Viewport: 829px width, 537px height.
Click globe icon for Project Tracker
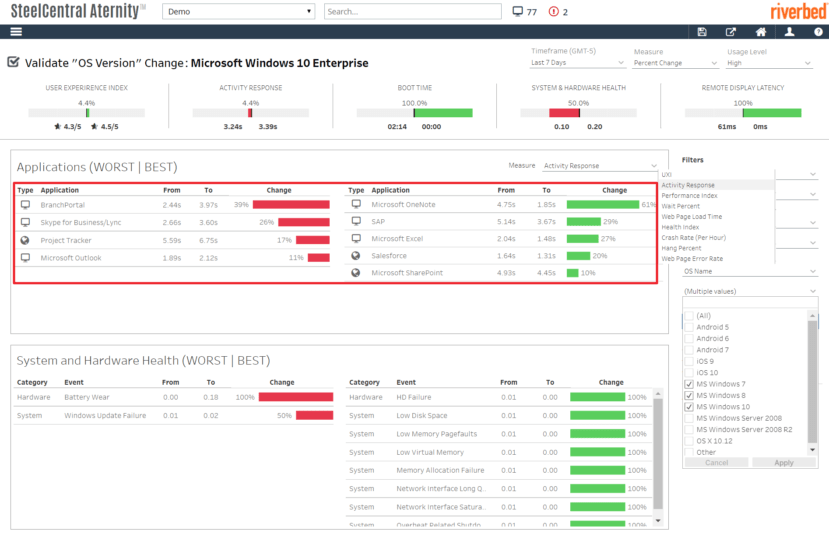point(25,240)
